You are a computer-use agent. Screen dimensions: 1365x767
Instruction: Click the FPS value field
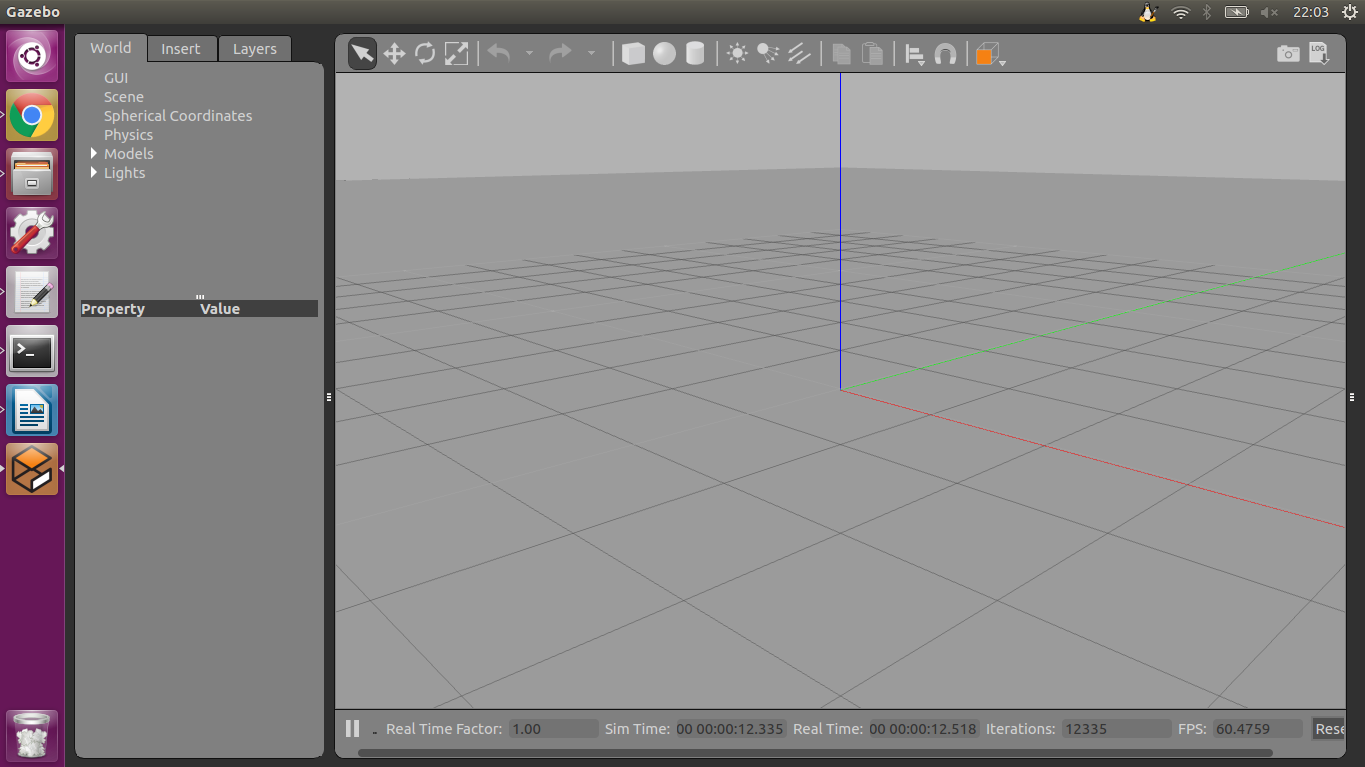(1258, 729)
